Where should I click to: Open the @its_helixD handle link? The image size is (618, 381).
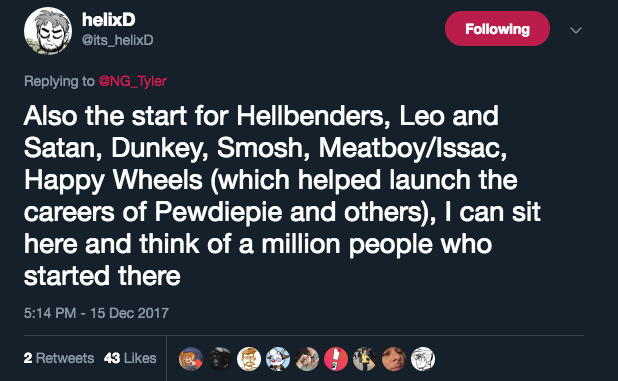pos(117,40)
